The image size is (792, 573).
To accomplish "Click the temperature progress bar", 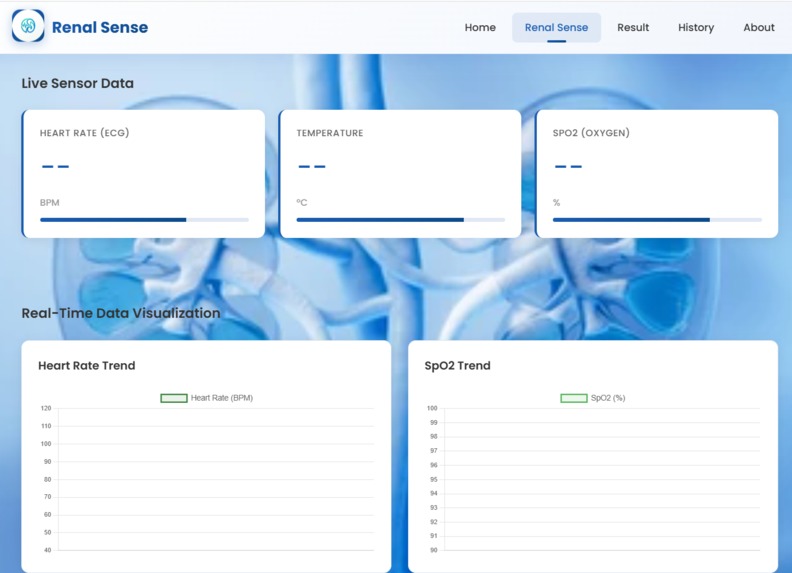I will 401,220.
